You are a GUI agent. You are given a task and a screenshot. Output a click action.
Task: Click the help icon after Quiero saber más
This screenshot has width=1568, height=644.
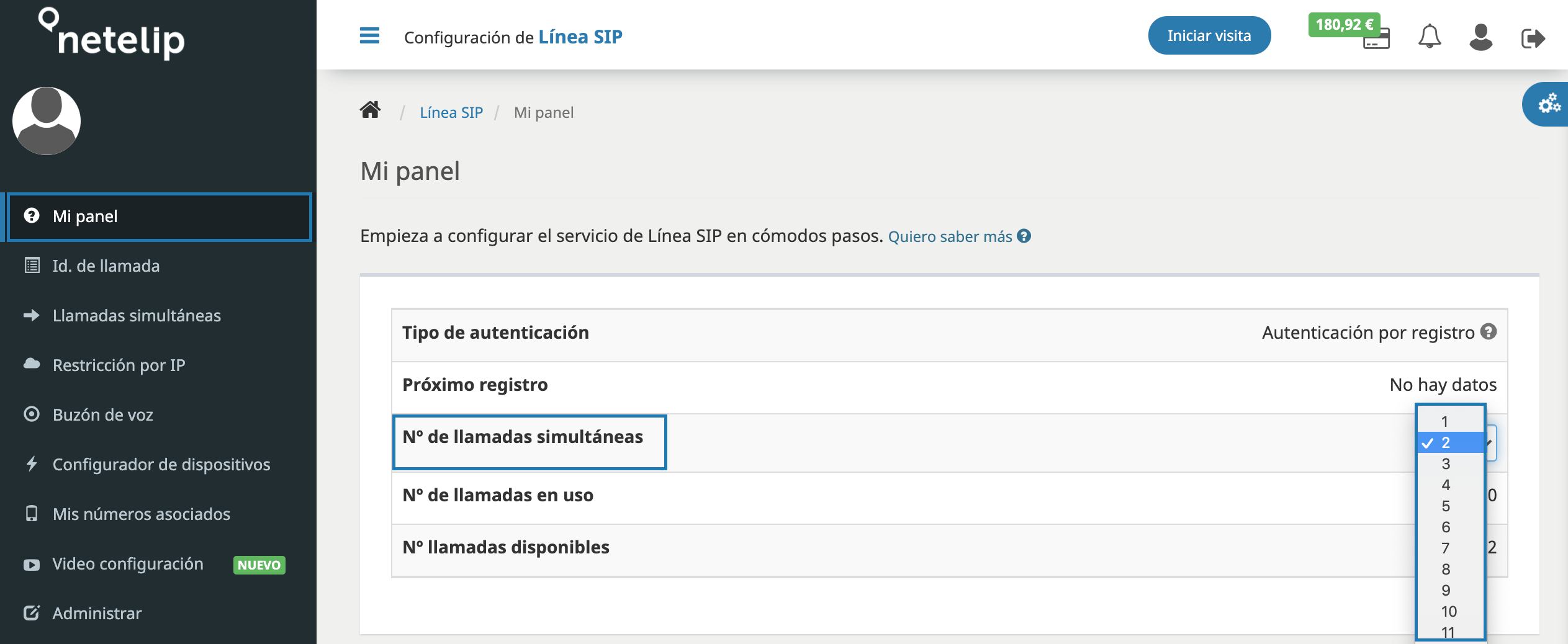pos(1024,236)
